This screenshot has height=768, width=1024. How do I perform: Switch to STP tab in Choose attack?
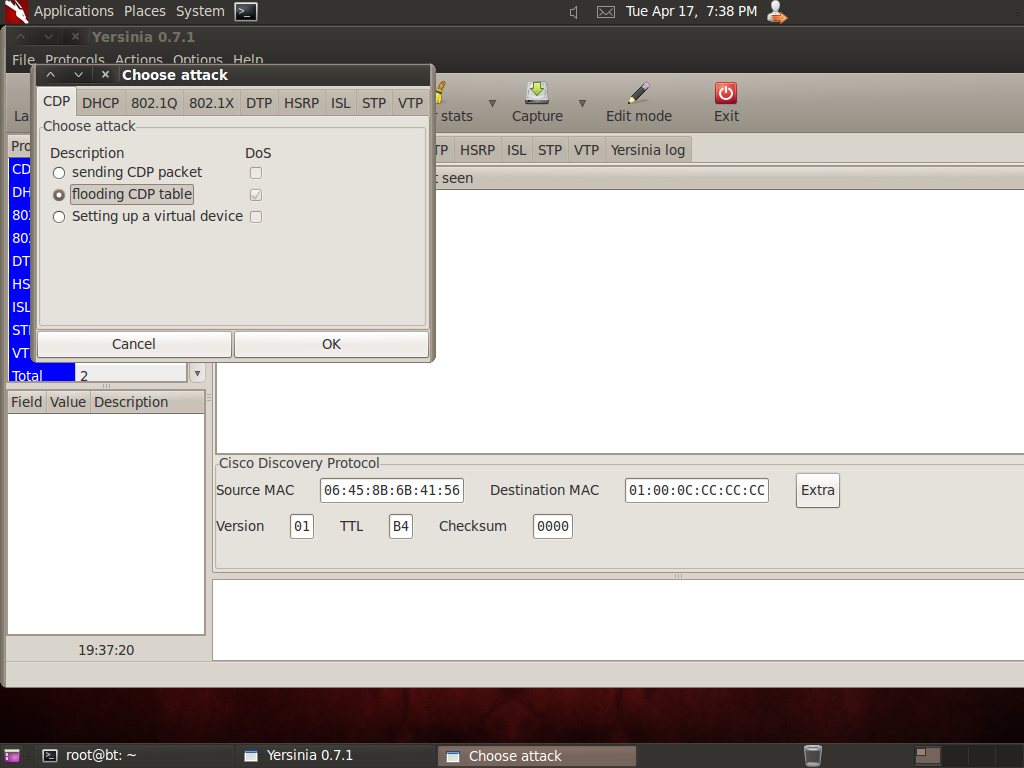[x=374, y=103]
